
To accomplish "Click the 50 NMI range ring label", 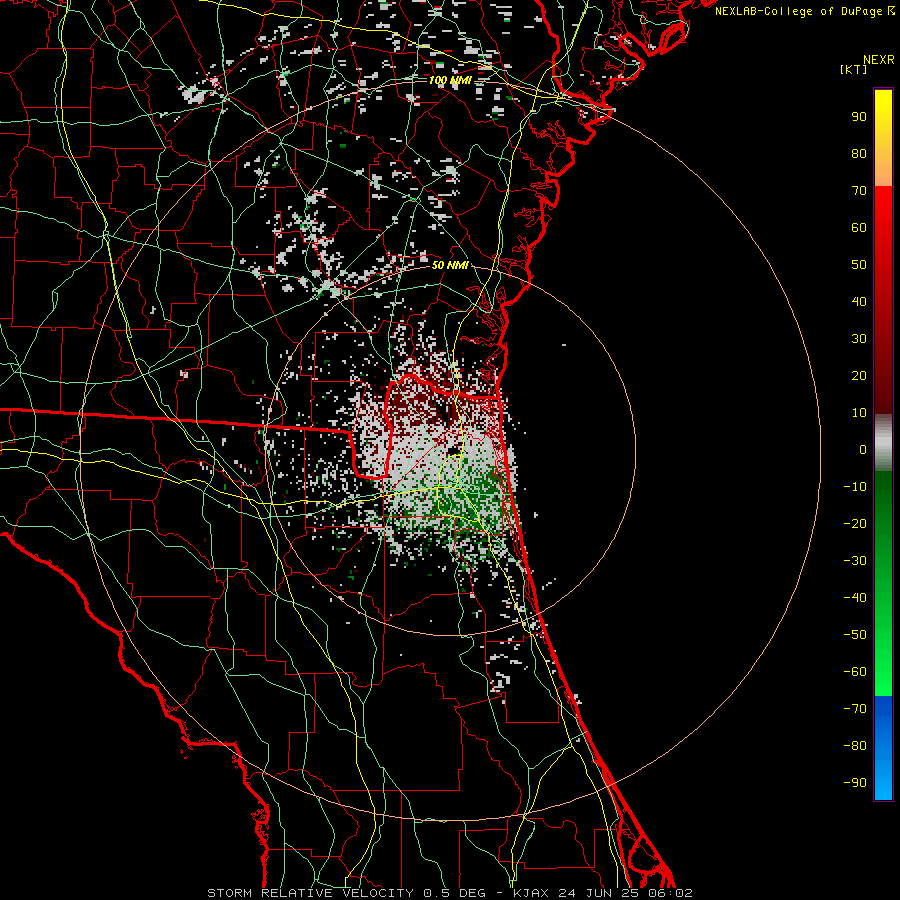I will [x=450, y=265].
